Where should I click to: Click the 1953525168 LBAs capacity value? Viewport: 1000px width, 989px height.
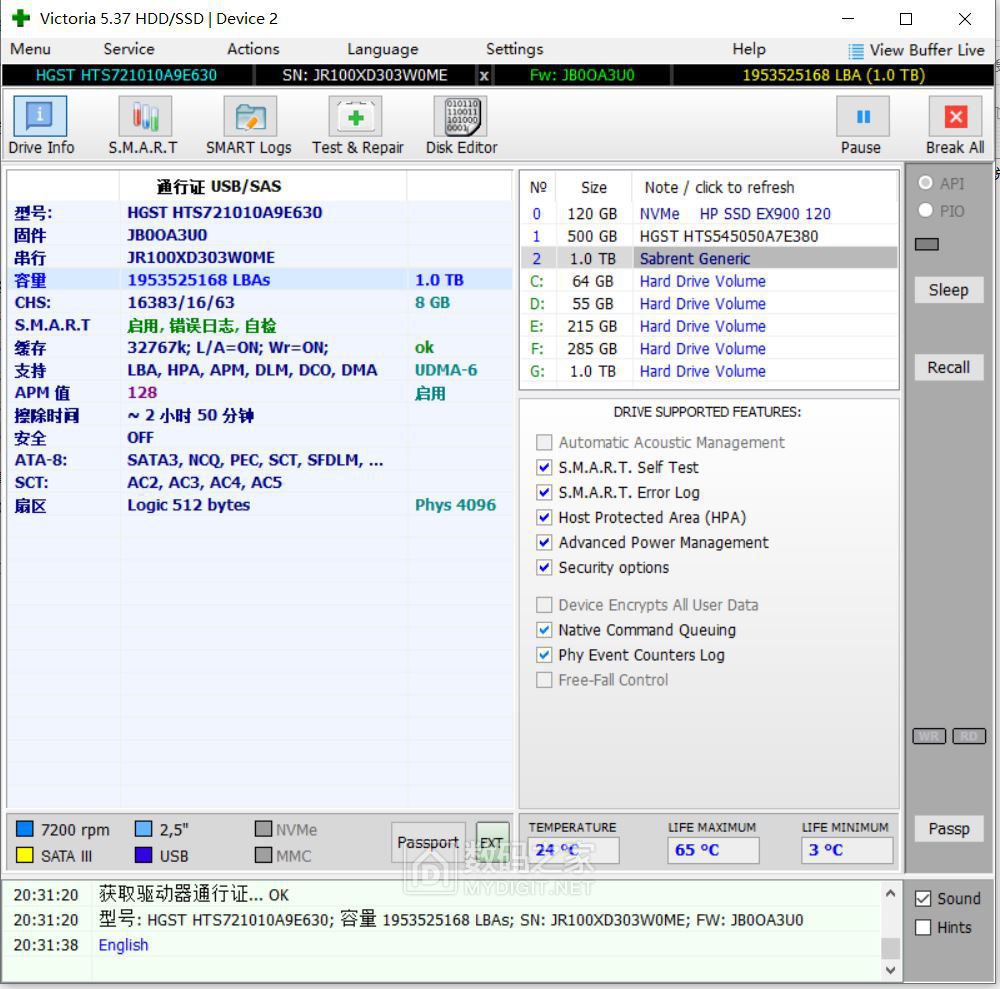[198, 280]
